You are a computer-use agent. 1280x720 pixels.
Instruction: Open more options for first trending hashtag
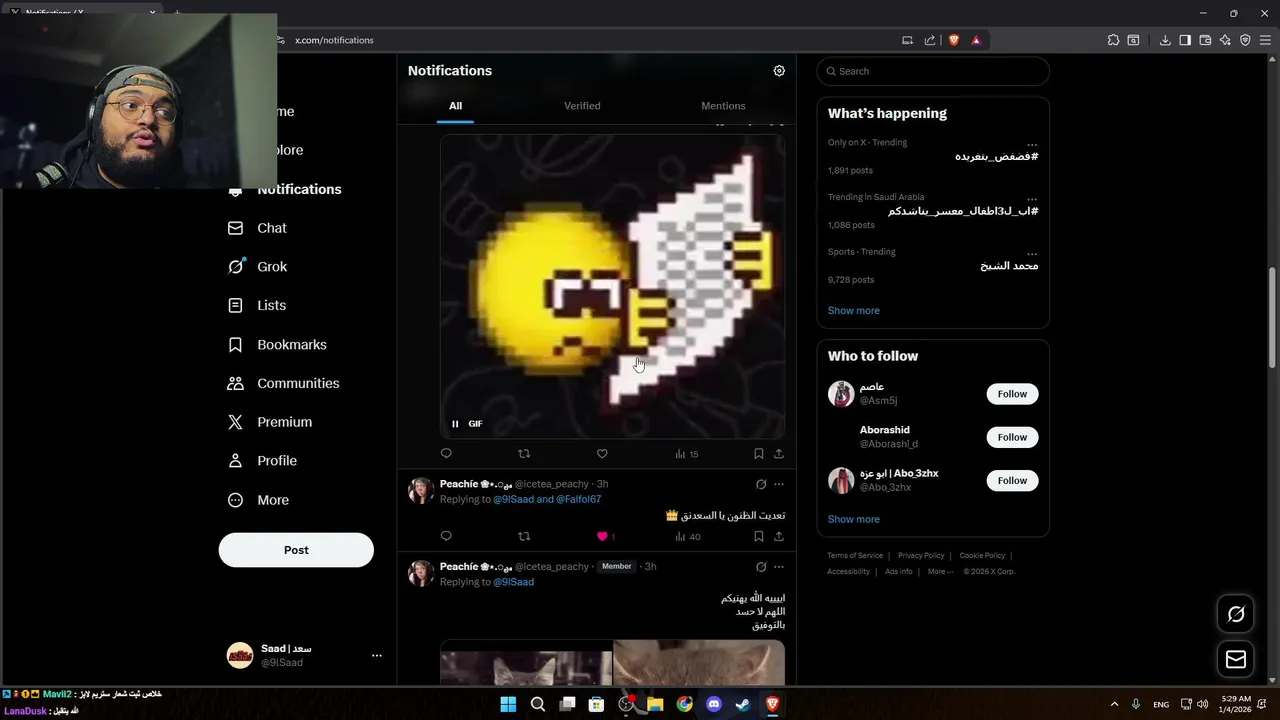1032,144
